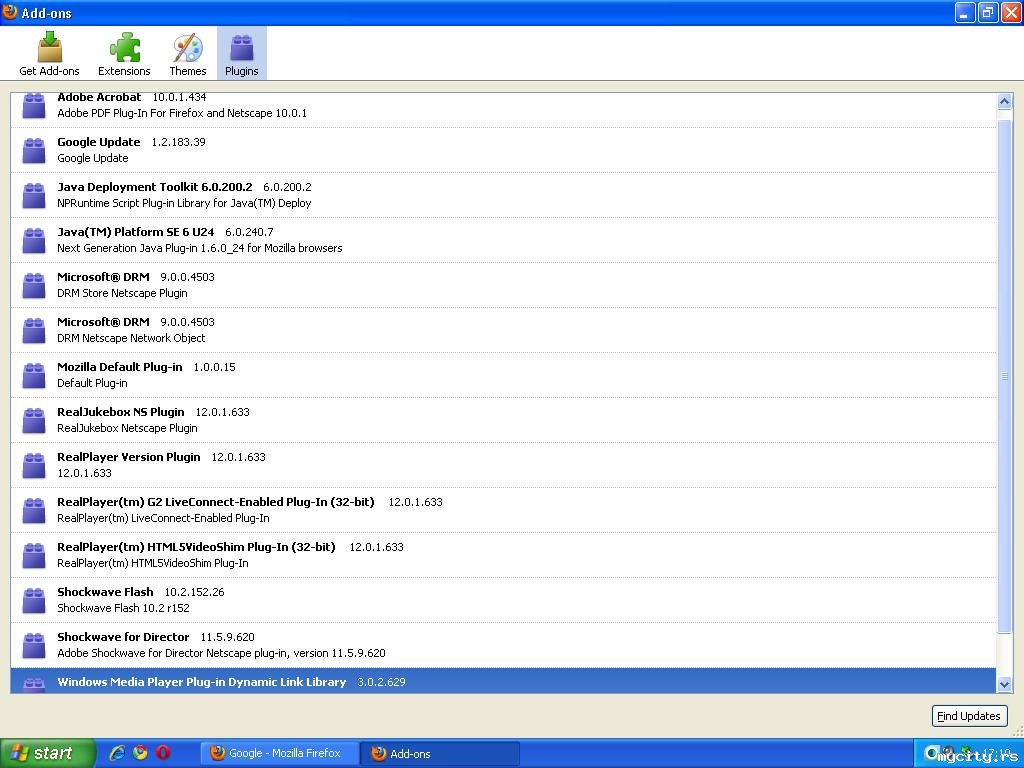Select the Java(TM) Platform SE 6 U24 title

tap(135, 232)
